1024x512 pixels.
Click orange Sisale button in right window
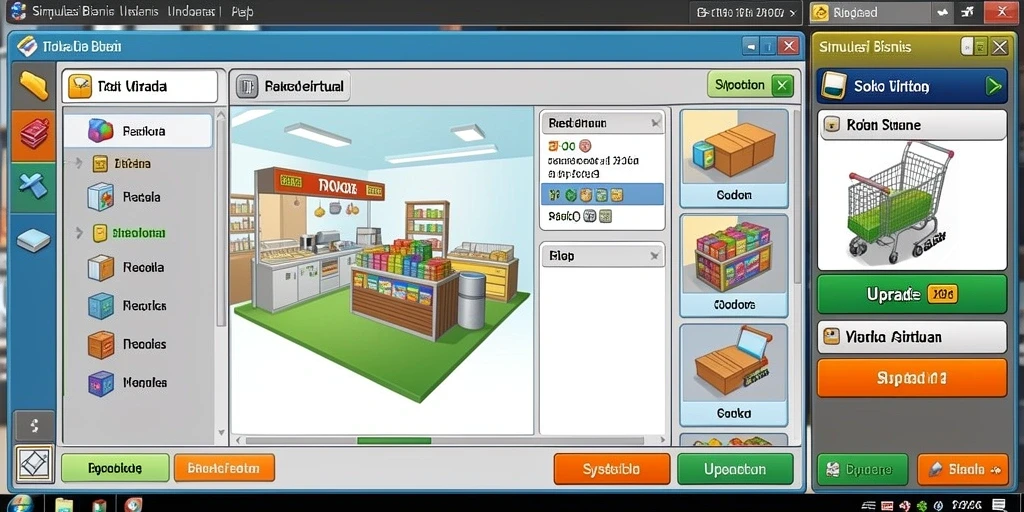tap(962, 469)
